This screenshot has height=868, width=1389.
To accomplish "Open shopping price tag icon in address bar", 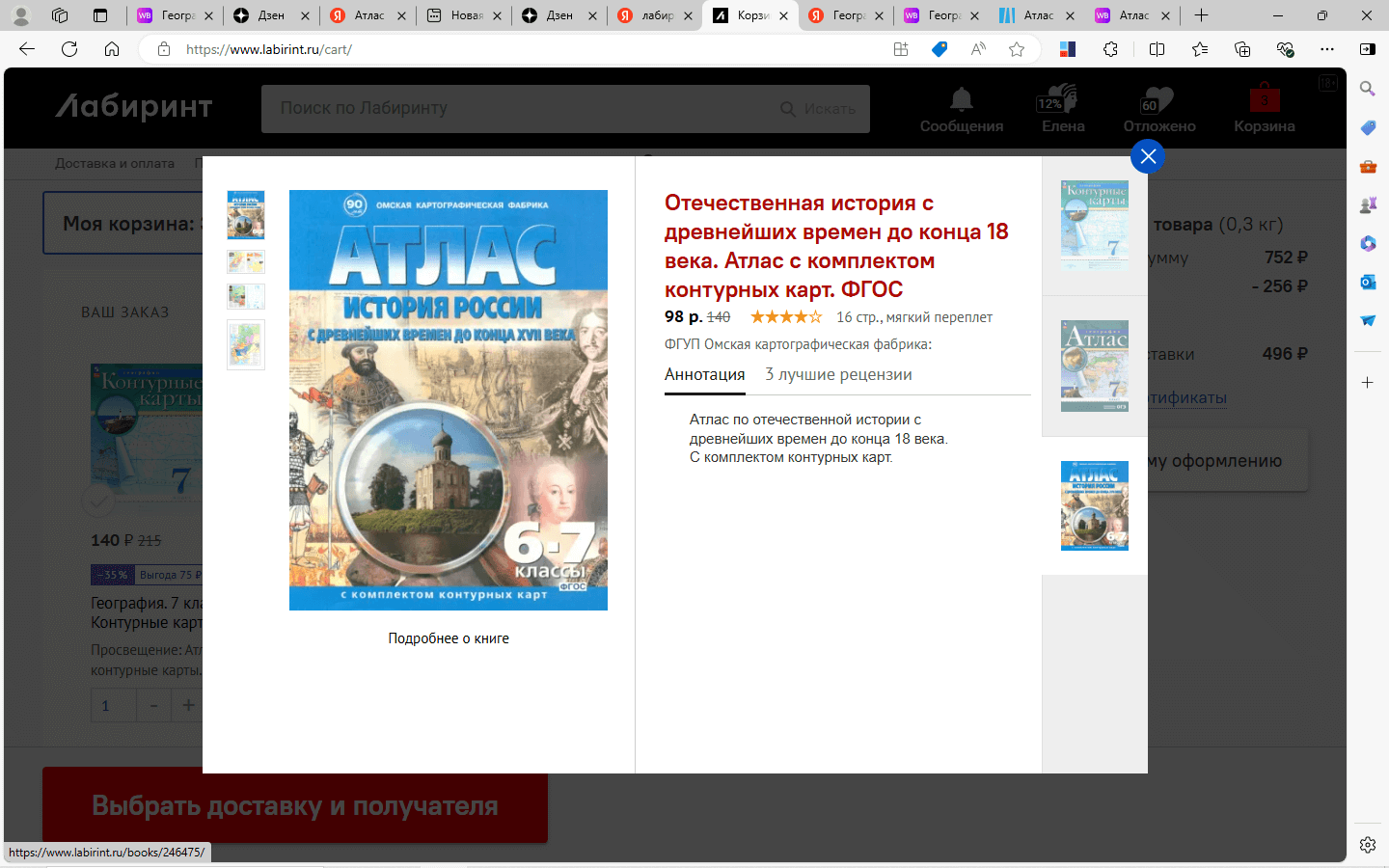I will (940, 49).
